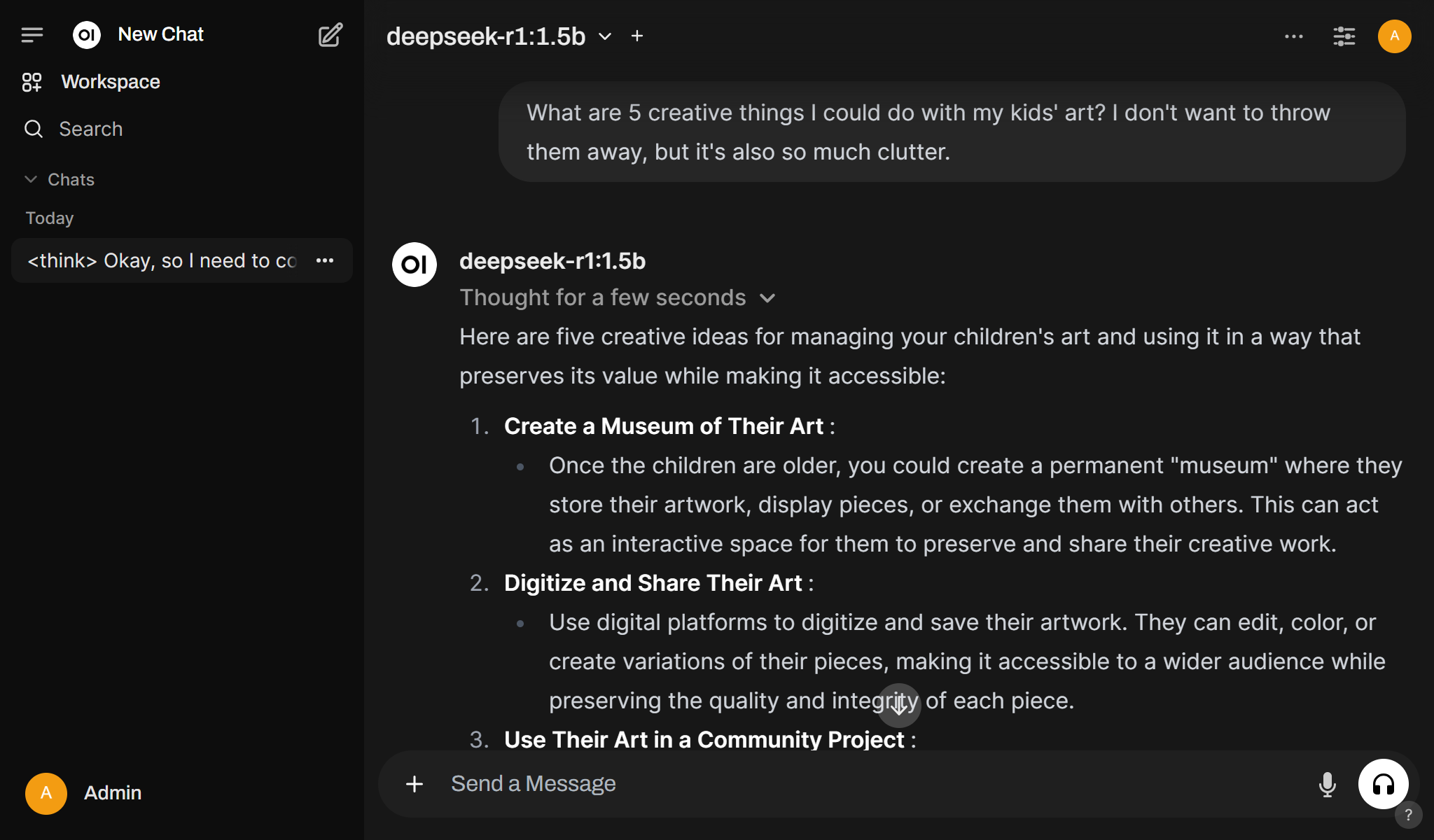Open the user avatar menu at top right

[x=1395, y=36]
